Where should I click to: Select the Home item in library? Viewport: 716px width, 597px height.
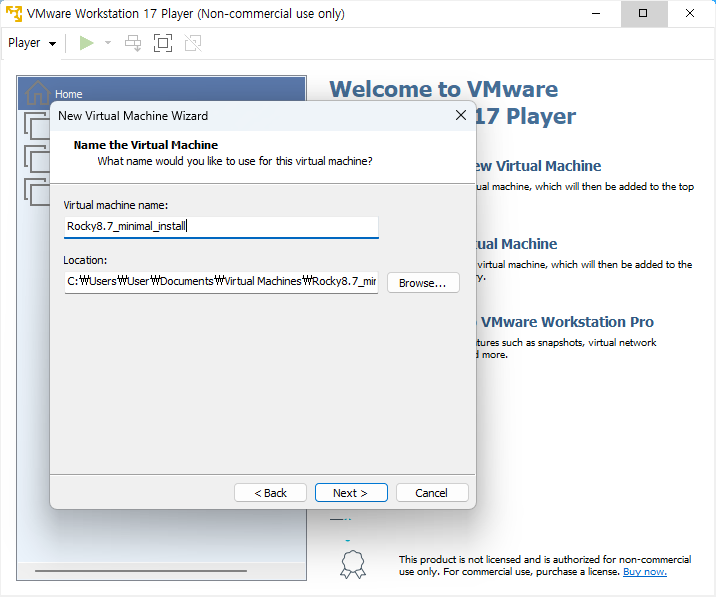pos(162,94)
